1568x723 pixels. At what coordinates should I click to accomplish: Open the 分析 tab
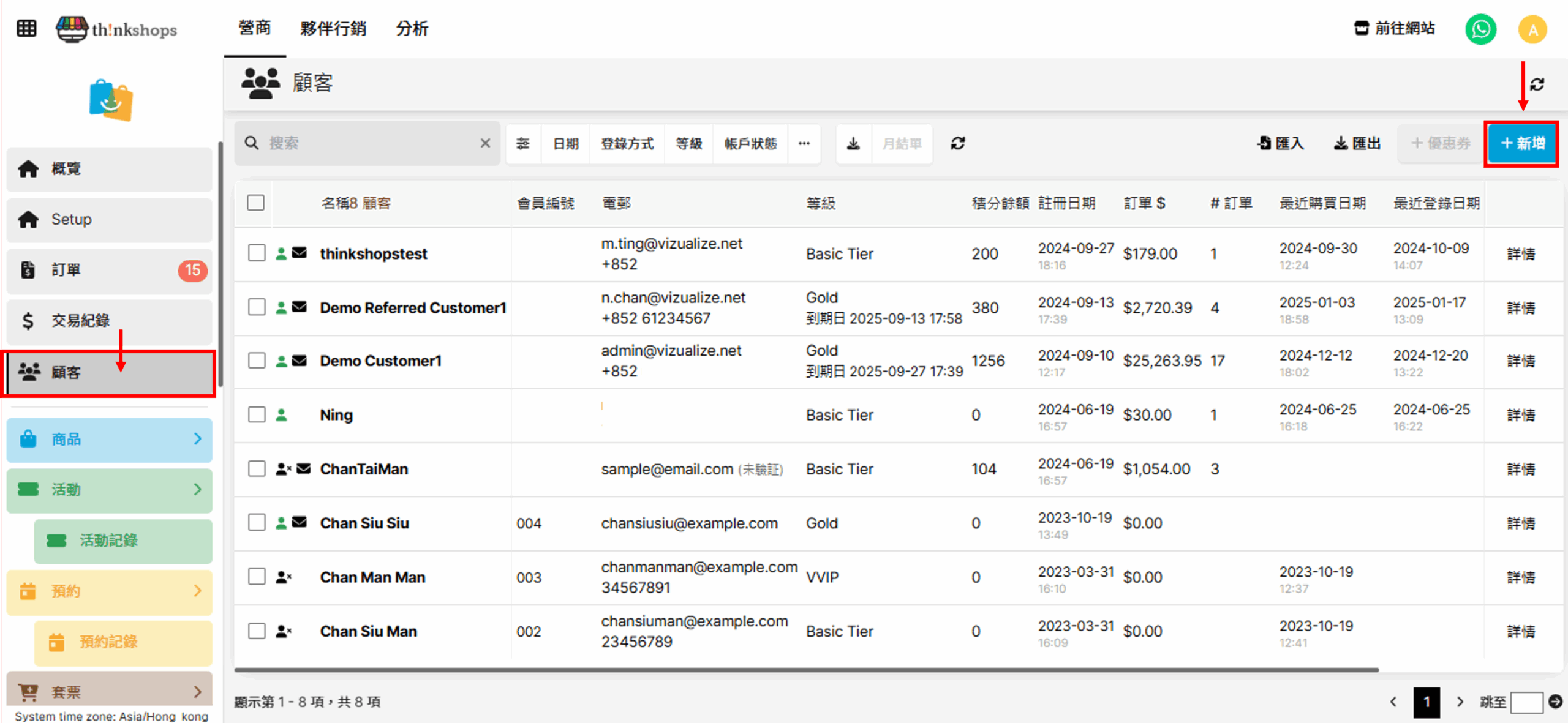412,28
